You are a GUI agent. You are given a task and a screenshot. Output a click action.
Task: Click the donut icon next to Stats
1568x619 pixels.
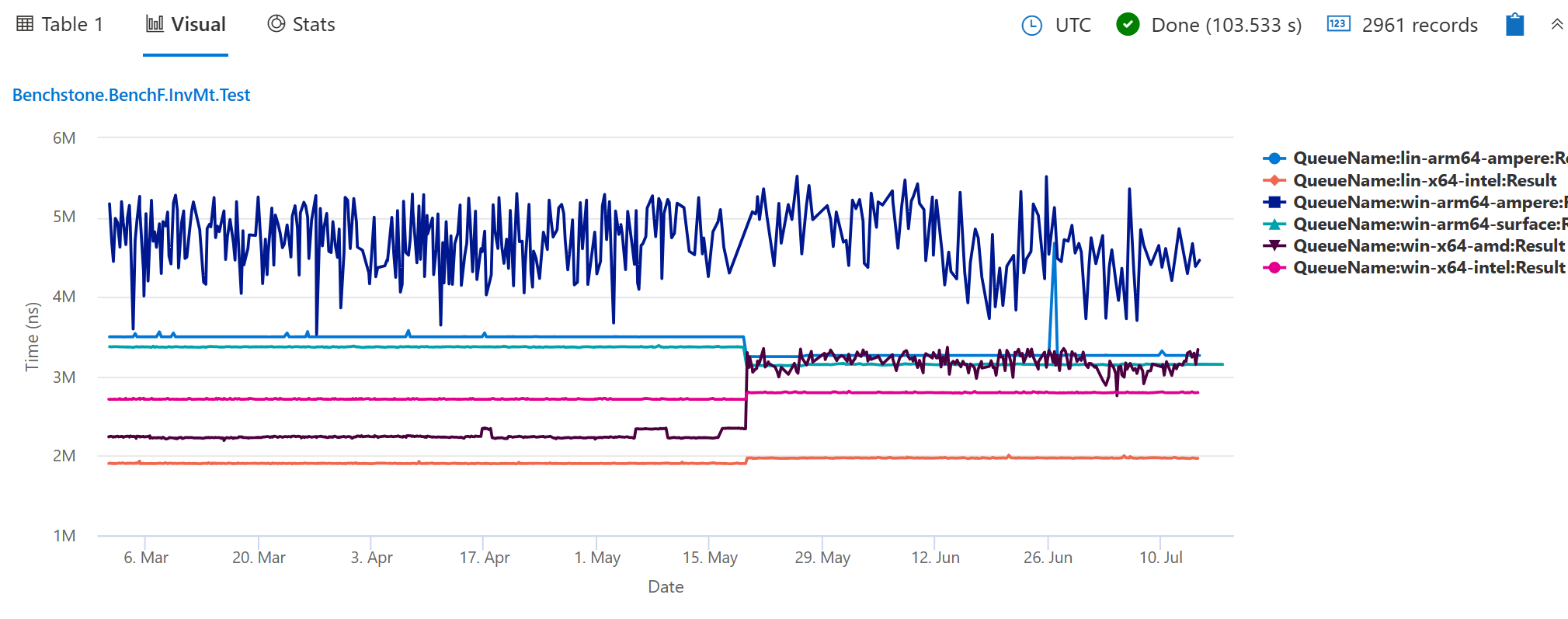(x=274, y=24)
